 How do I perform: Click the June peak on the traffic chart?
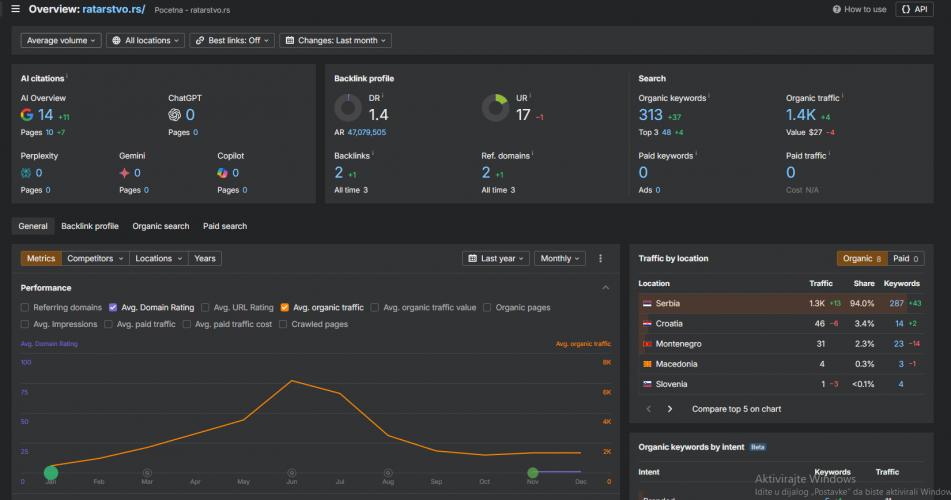point(291,380)
